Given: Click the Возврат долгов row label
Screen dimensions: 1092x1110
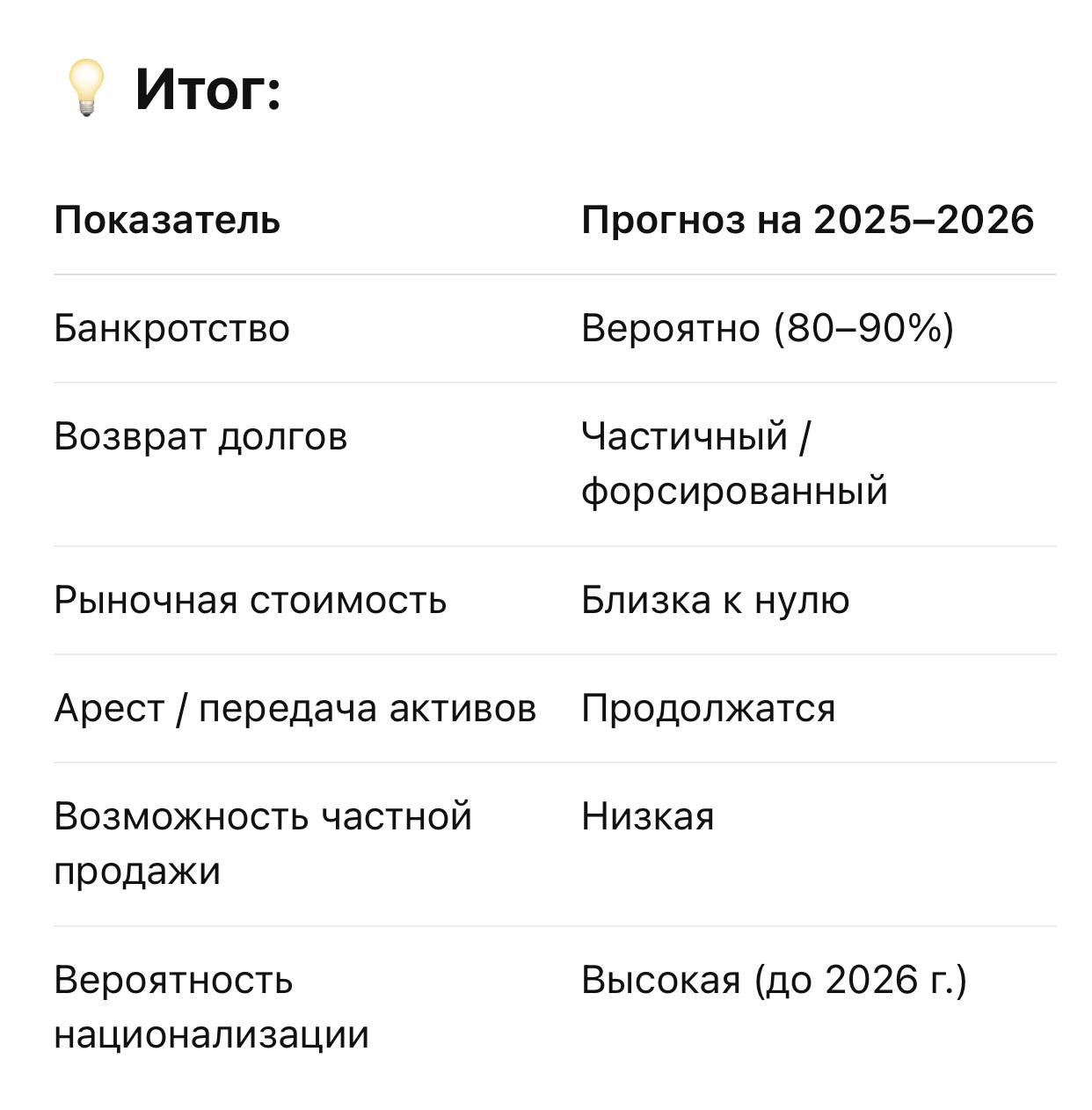Looking at the screenshot, I should (x=200, y=437).
